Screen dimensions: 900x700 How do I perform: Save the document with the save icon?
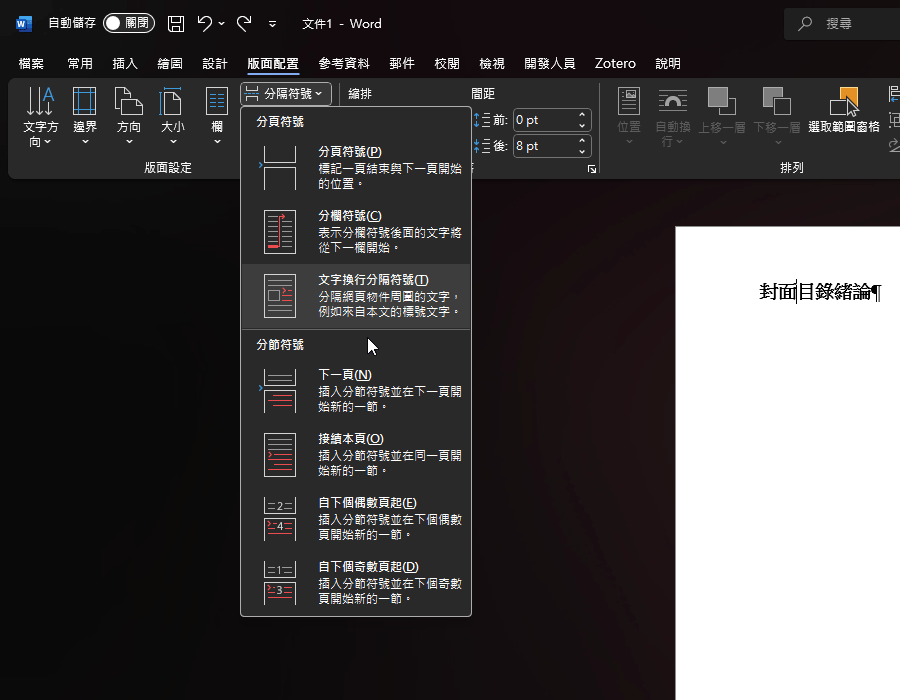[x=176, y=24]
